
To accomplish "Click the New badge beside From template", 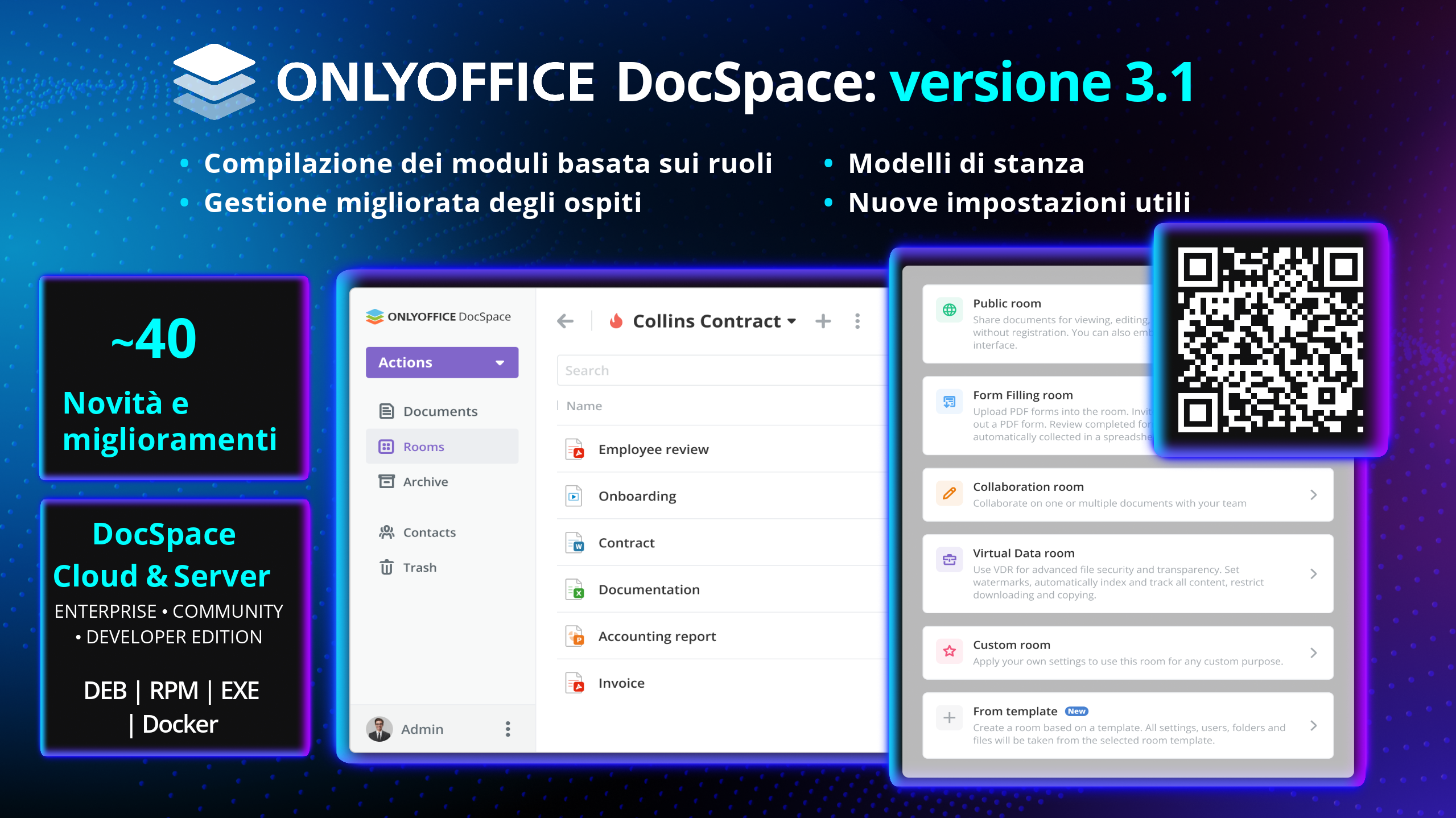I will click(x=1076, y=711).
